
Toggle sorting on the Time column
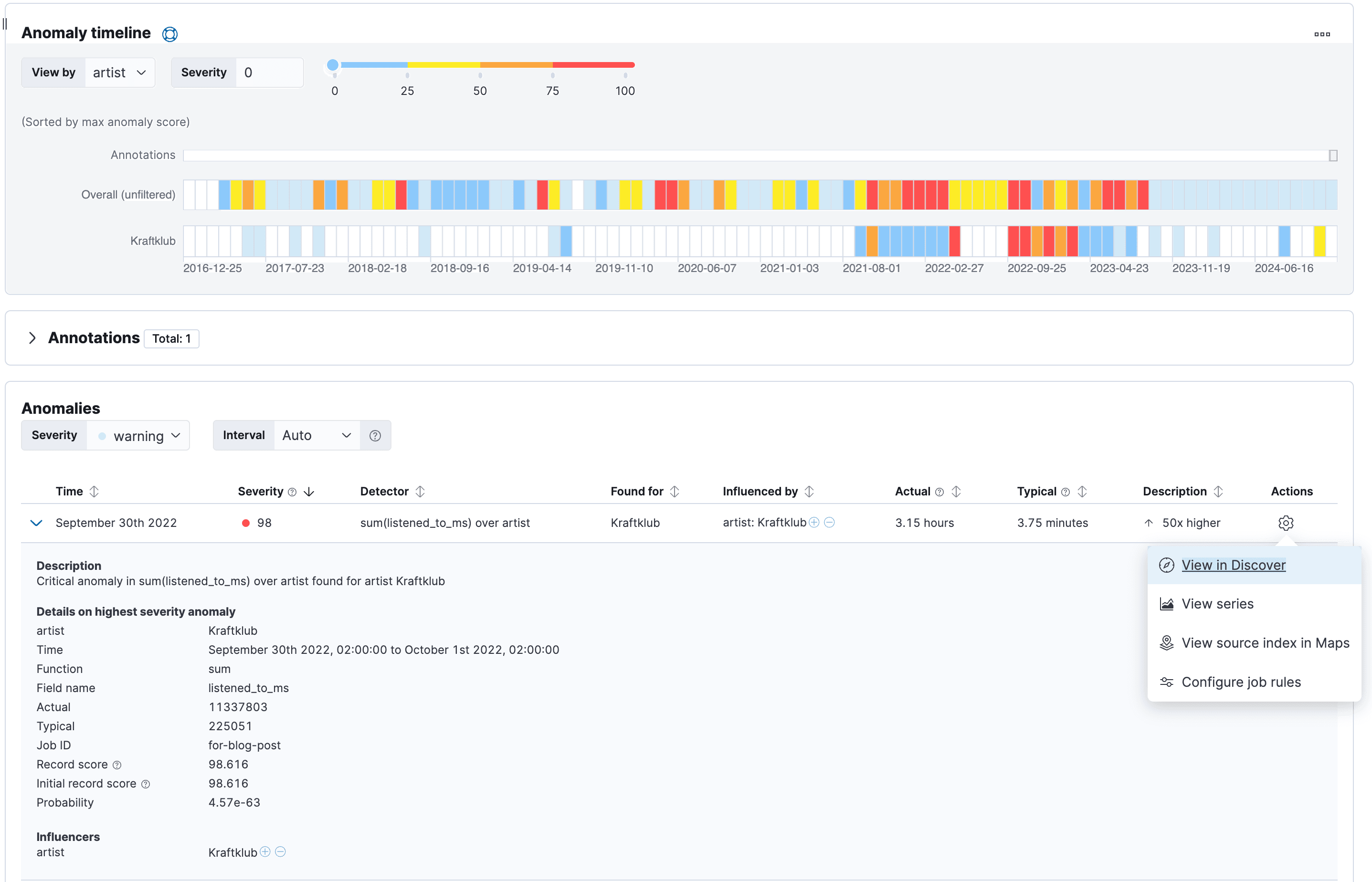[x=94, y=492]
